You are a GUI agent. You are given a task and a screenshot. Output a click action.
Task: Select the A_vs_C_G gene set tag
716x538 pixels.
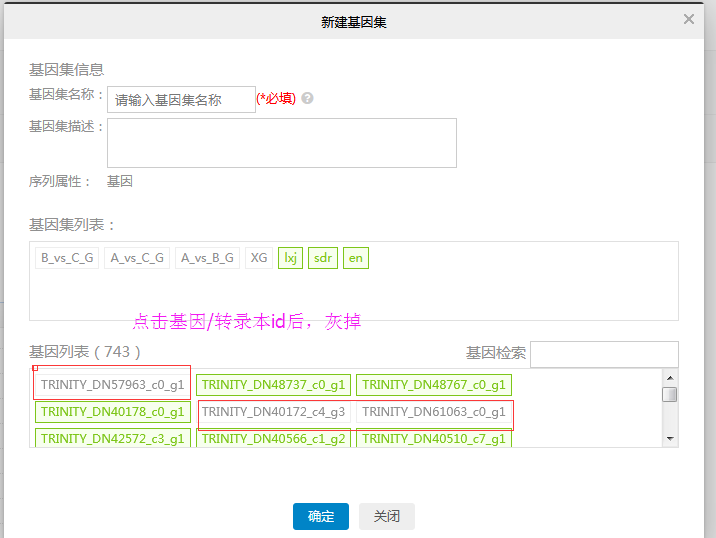click(x=137, y=258)
